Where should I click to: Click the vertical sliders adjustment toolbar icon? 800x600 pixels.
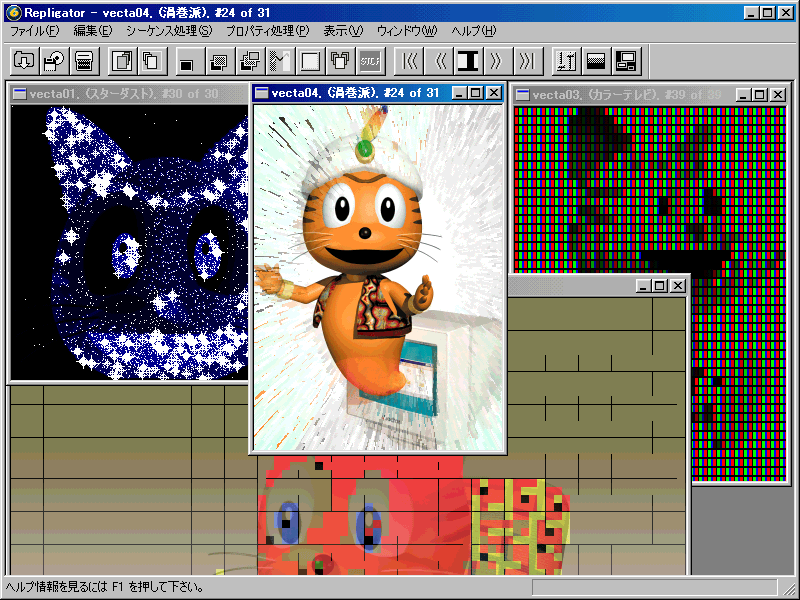click(x=566, y=61)
